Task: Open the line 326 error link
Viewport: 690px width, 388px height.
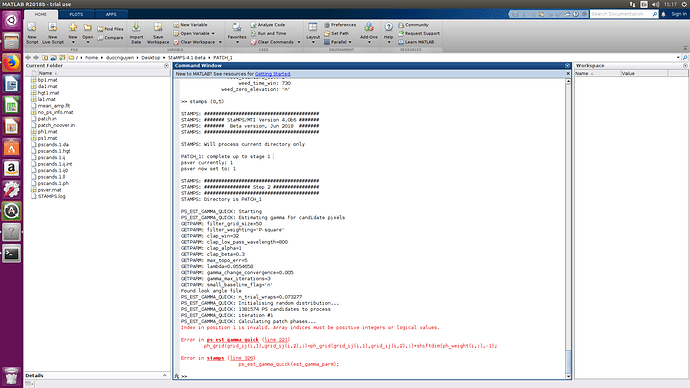Action: [242, 358]
